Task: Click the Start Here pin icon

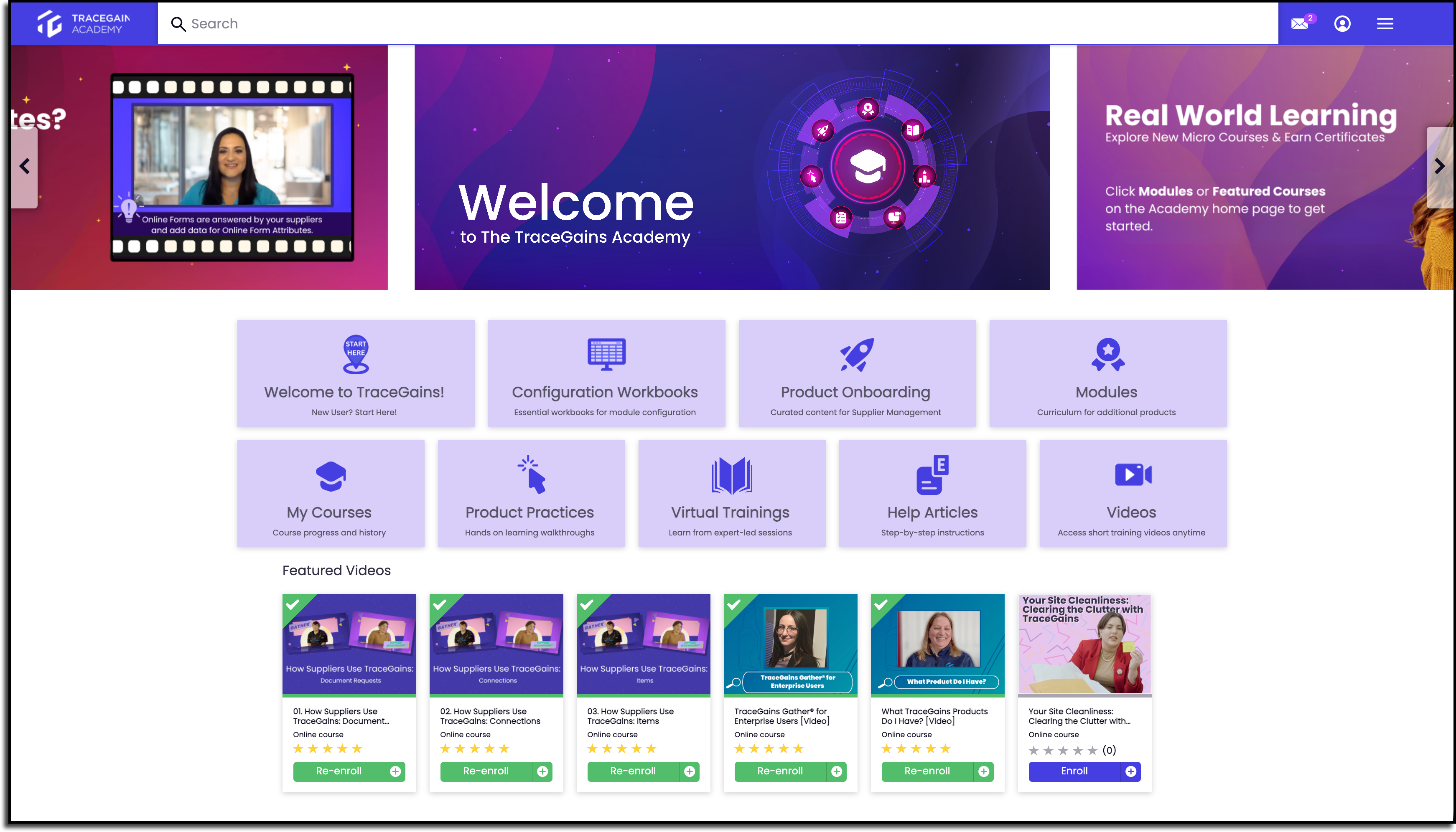Action: 356,354
